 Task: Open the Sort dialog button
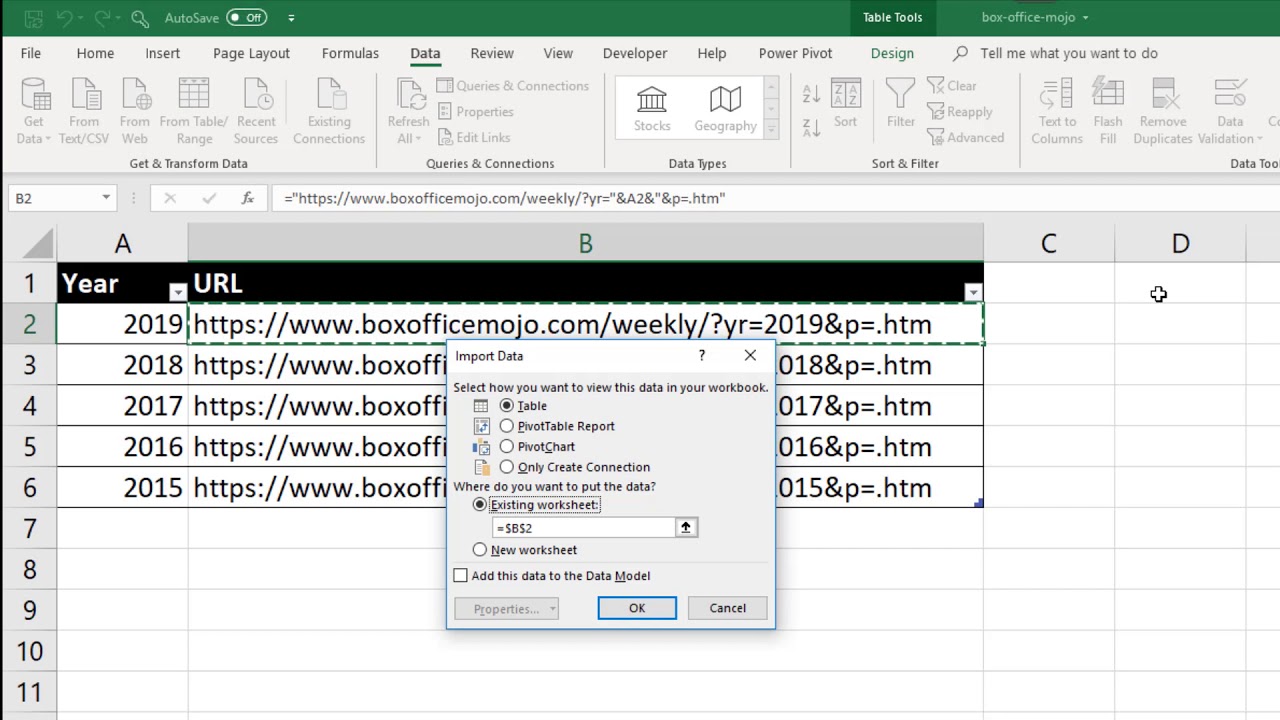click(x=845, y=104)
